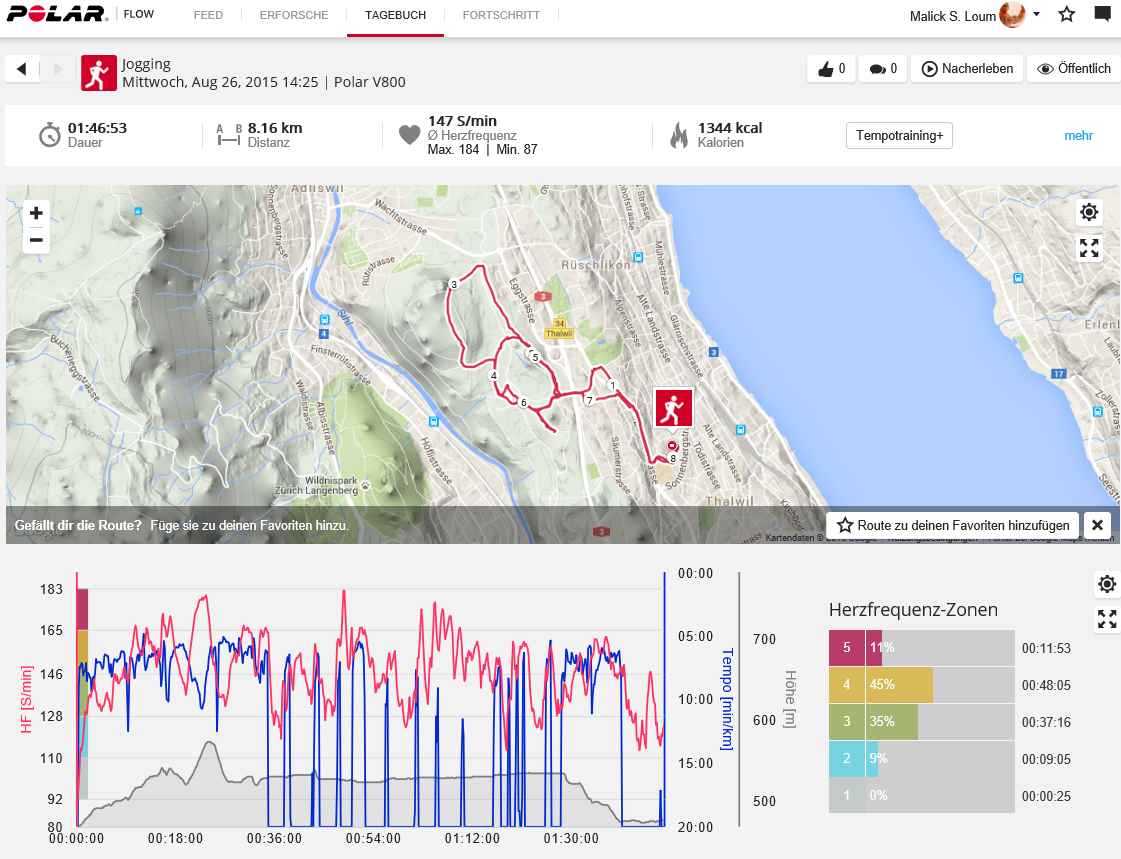Expand the heart rate chart to fullscreen
1121x859 pixels.
(x=1106, y=619)
